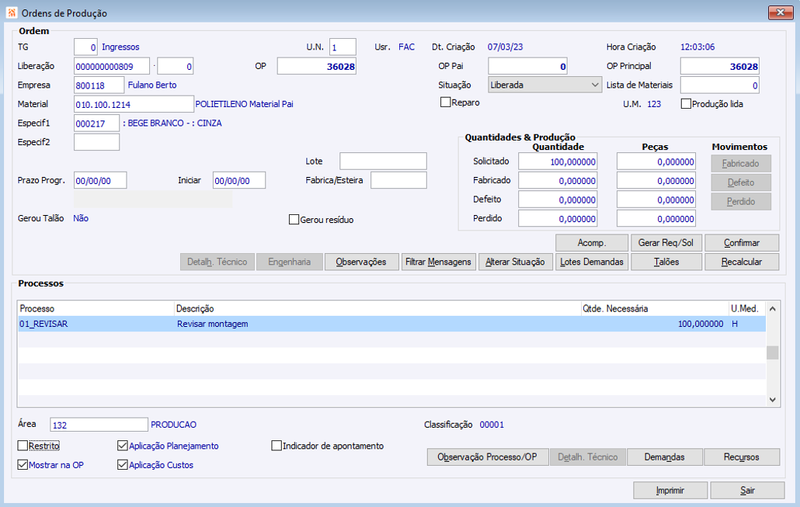Tick the Indicador de apontamento checkbox
The height and width of the screenshot is (507, 800).
click(277, 446)
